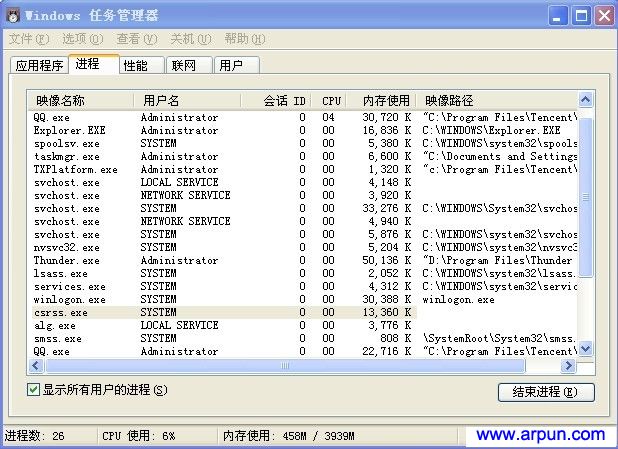Select the taskmgr.exe process

(303, 156)
